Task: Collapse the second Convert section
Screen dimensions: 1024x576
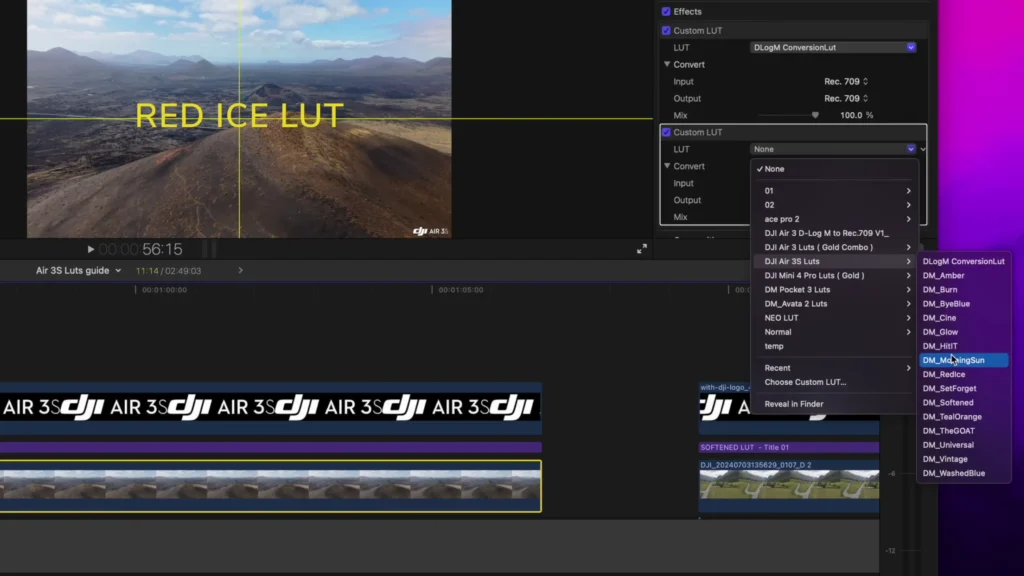Action: pyautogui.click(x=667, y=167)
